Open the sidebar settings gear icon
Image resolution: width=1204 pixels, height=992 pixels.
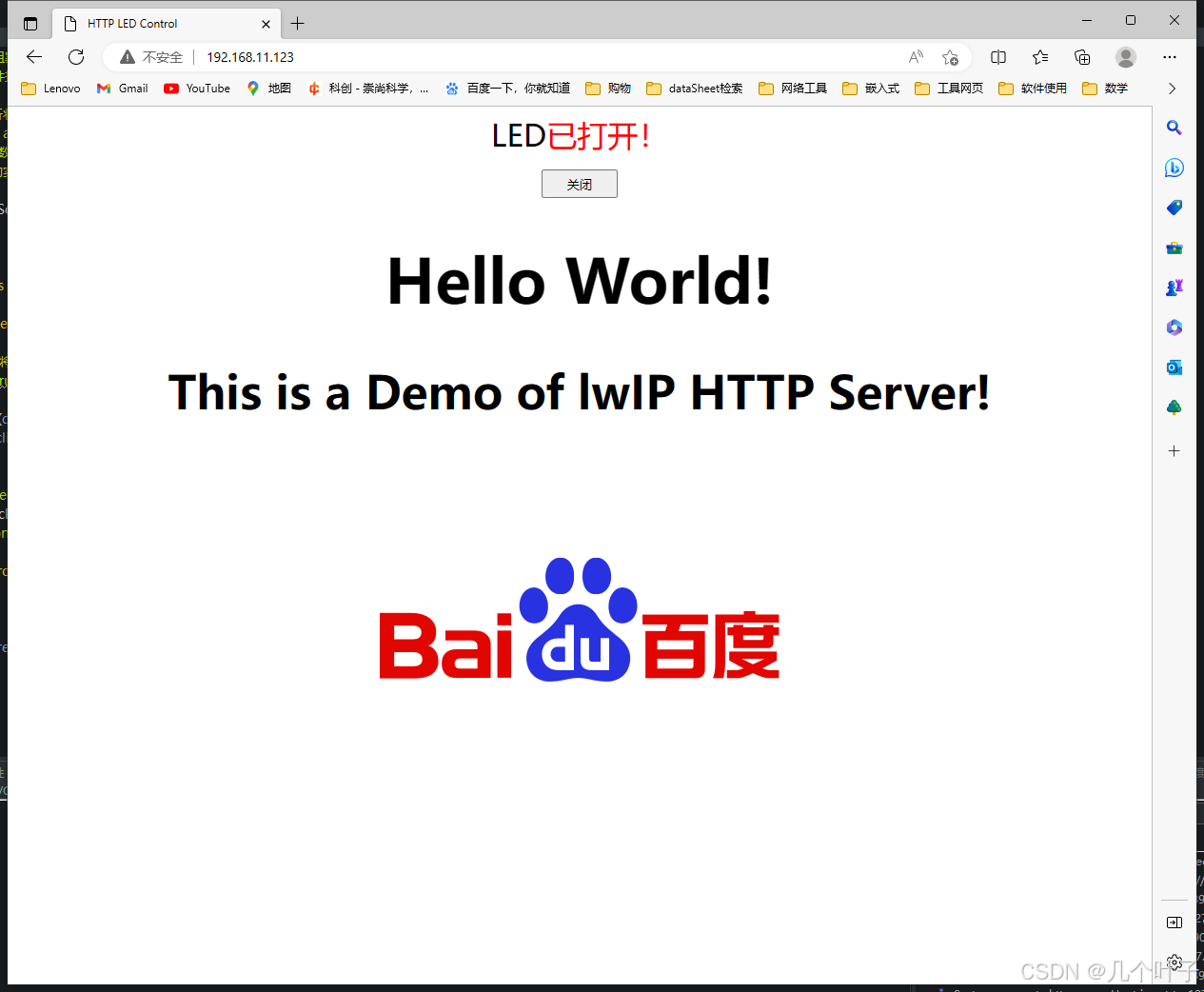[1174, 962]
